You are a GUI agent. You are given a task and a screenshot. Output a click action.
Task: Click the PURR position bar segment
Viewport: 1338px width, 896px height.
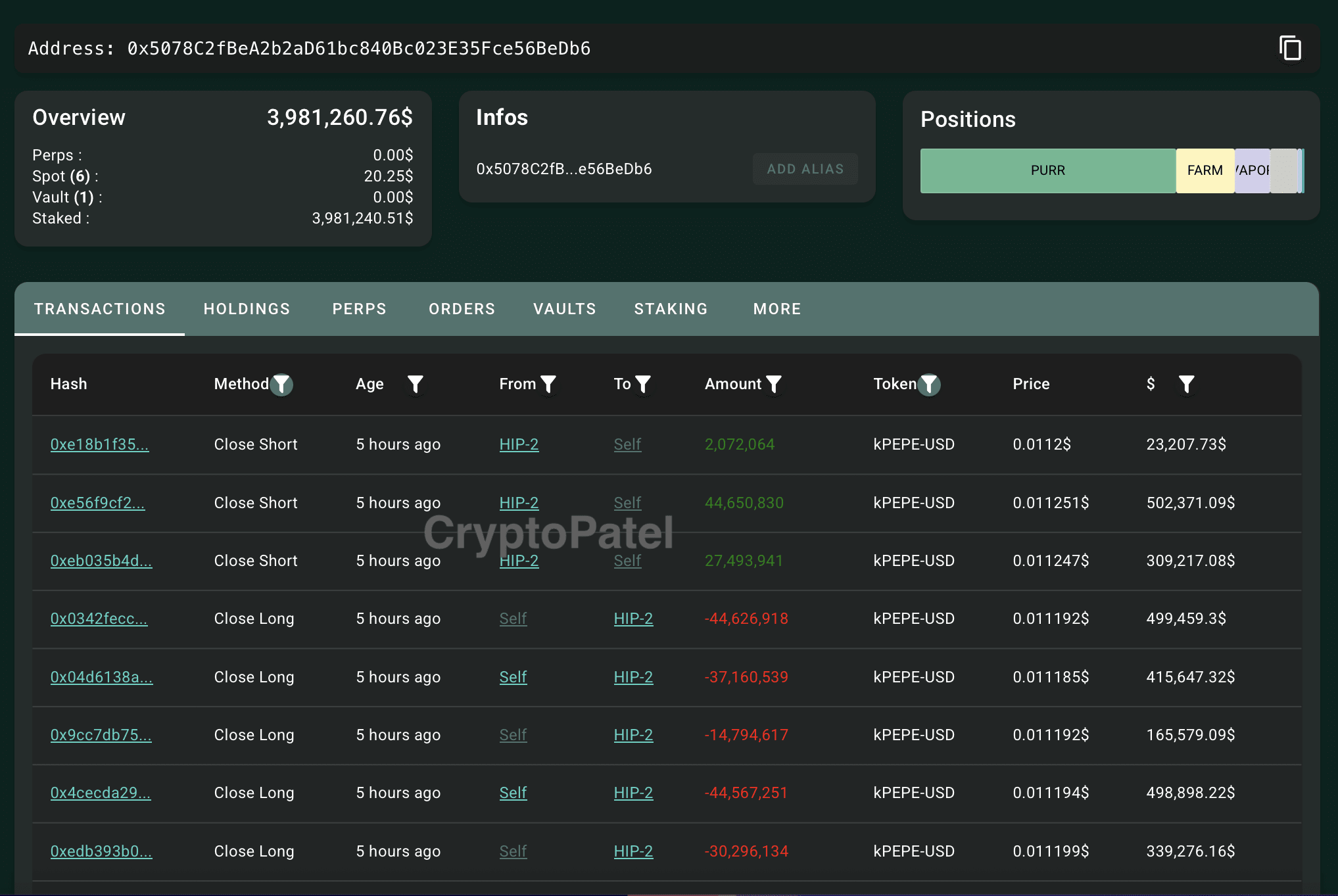point(1047,170)
